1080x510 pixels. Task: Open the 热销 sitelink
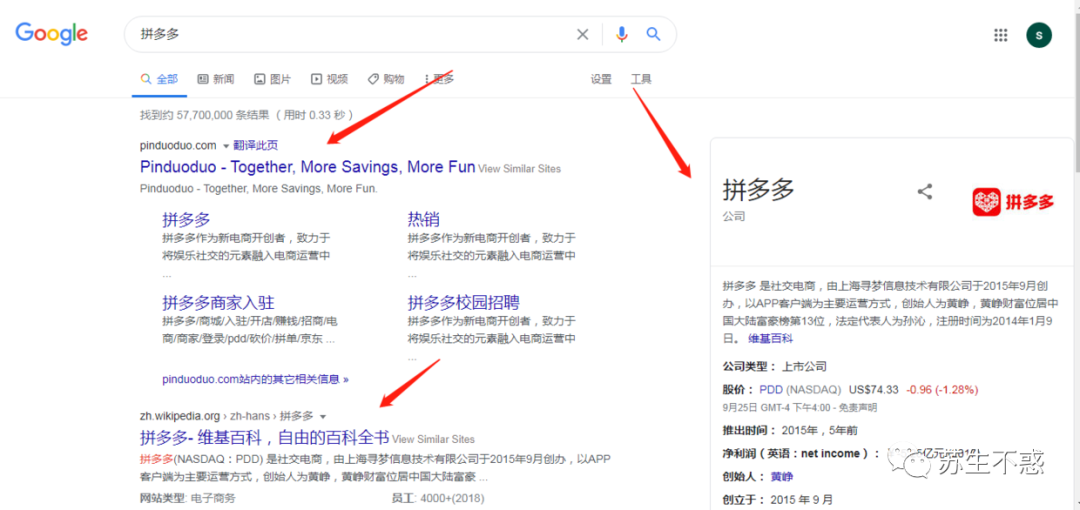(x=424, y=220)
